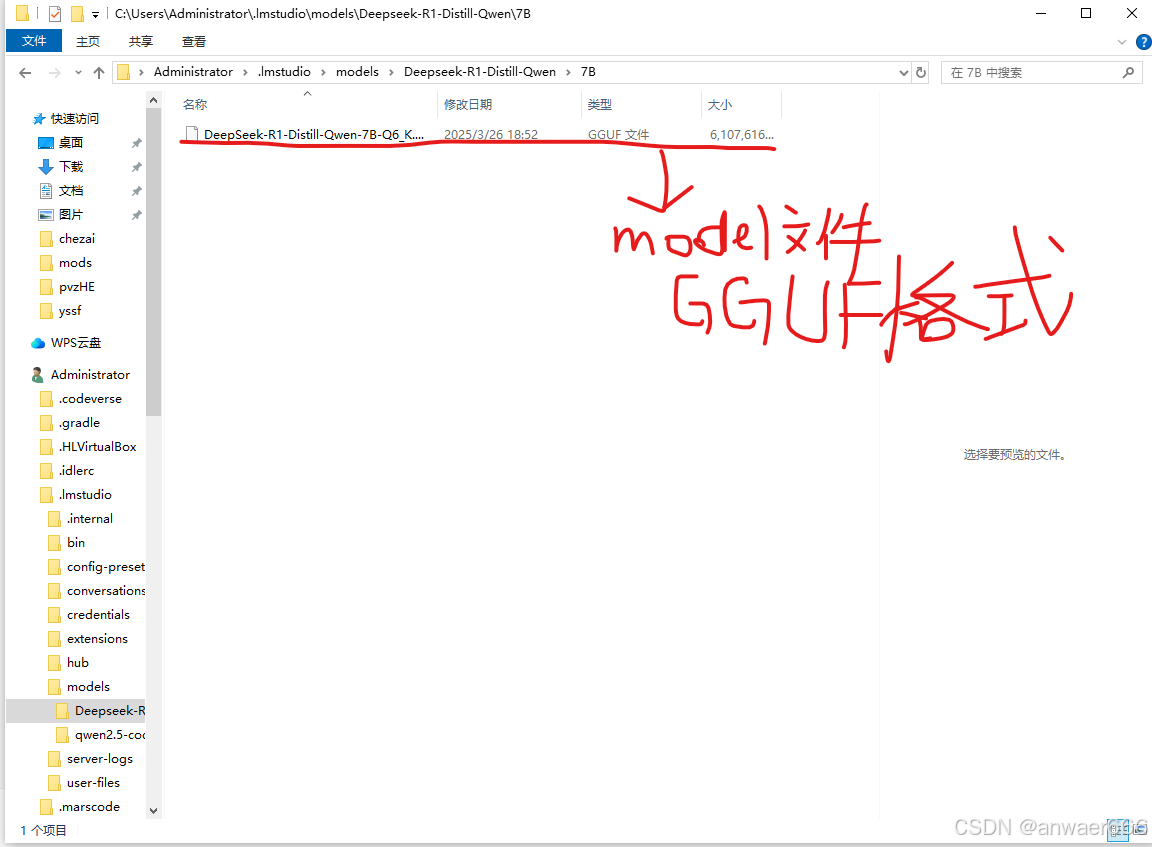Image resolution: width=1152 pixels, height=847 pixels.
Task: Click .lmstudio breadcrumb in address bar
Action: 284,71
